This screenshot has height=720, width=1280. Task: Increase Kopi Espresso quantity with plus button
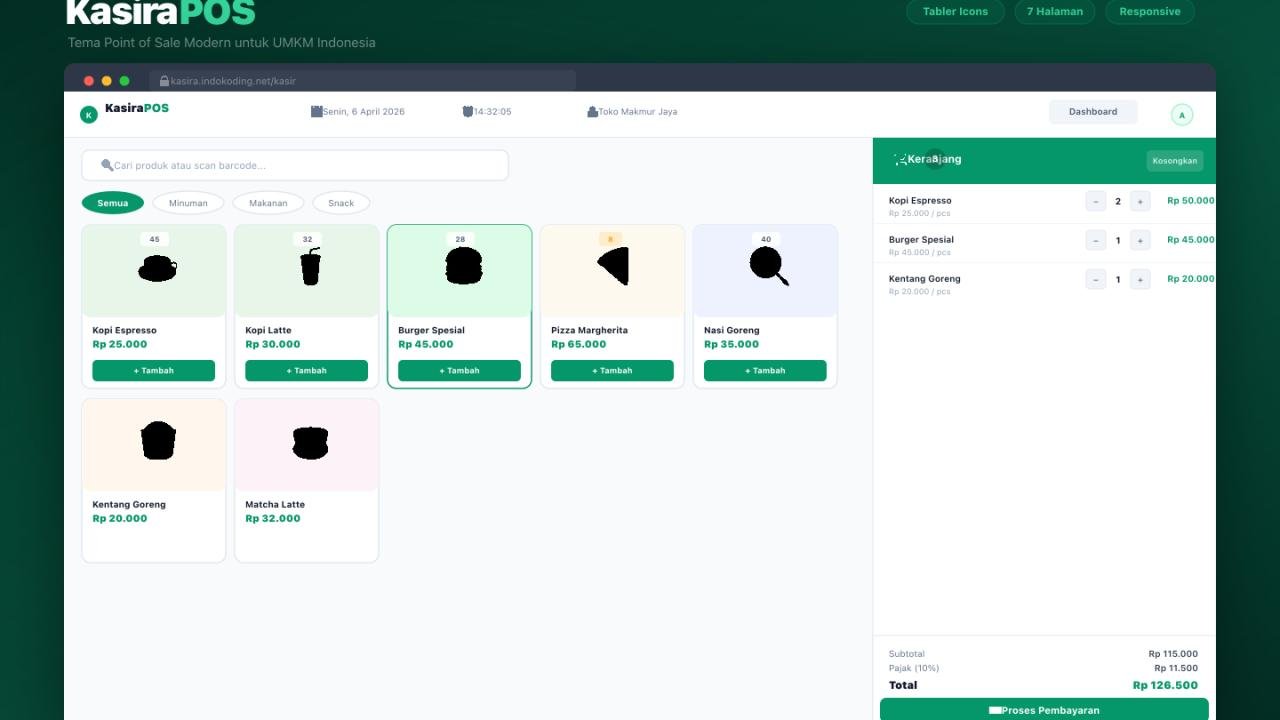point(1140,200)
